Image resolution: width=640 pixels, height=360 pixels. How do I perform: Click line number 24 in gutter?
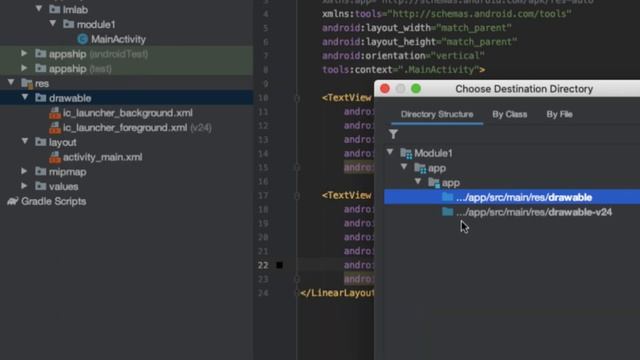pyautogui.click(x=263, y=293)
